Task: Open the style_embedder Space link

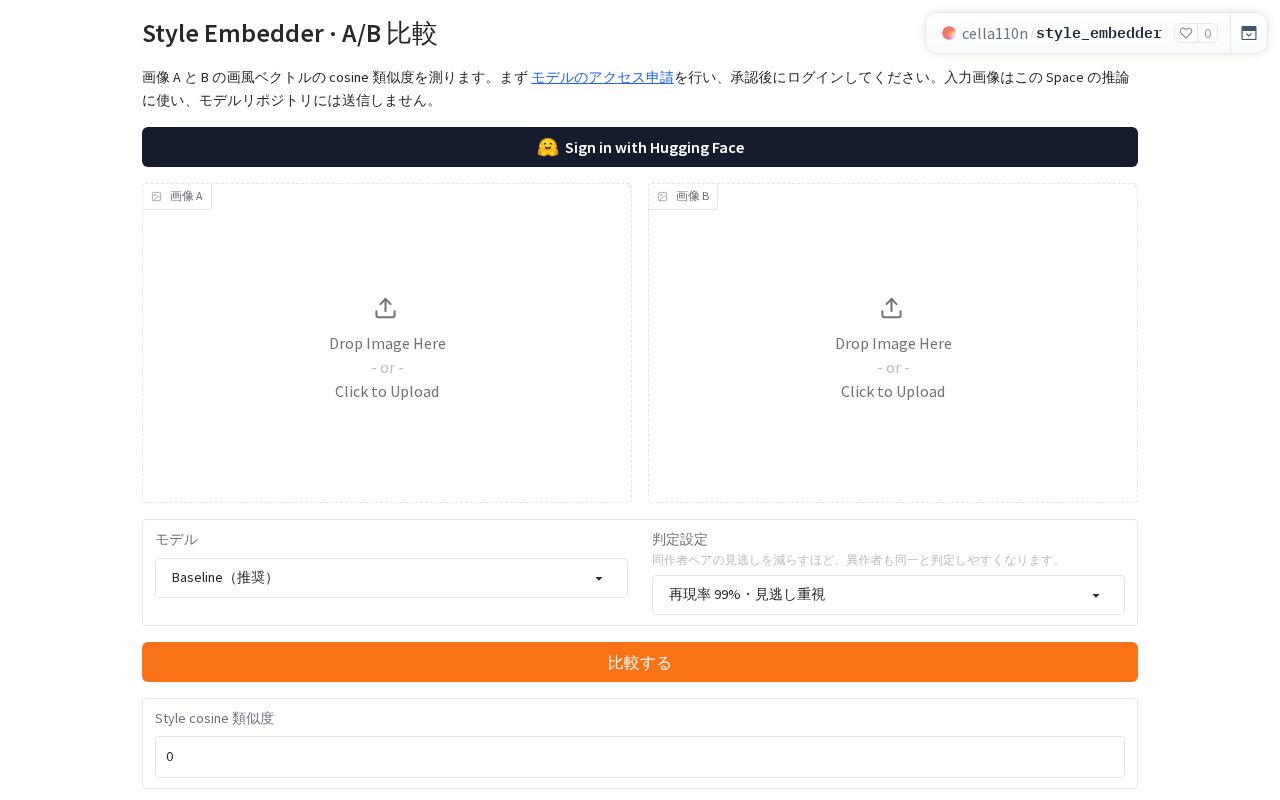Action: [1099, 33]
